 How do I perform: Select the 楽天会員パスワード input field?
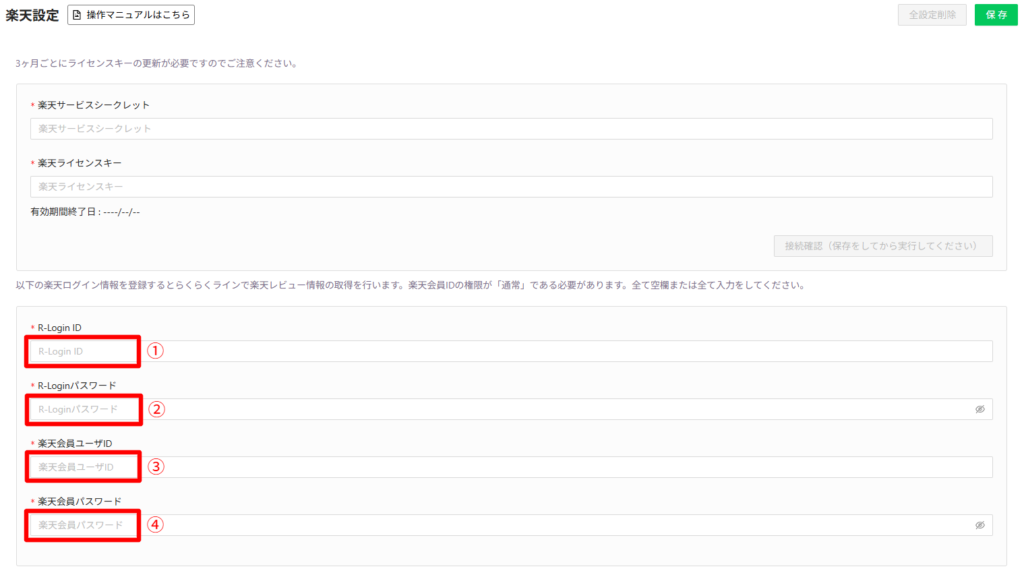(511, 525)
